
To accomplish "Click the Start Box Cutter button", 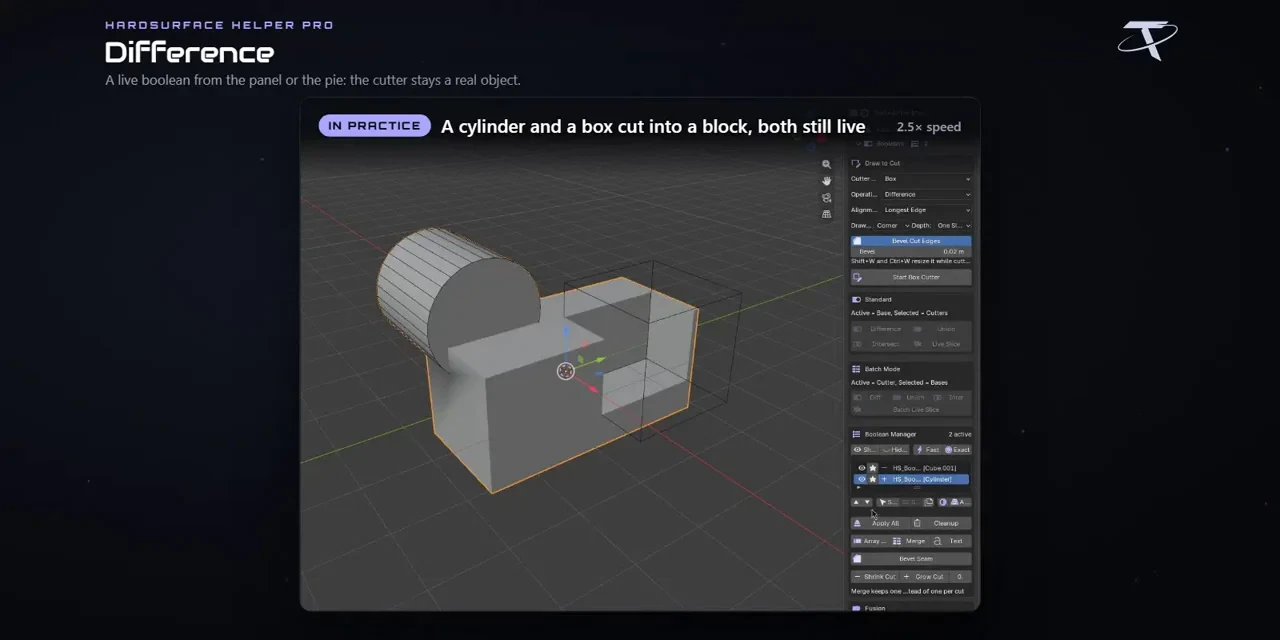I will pyautogui.click(x=910, y=277).
